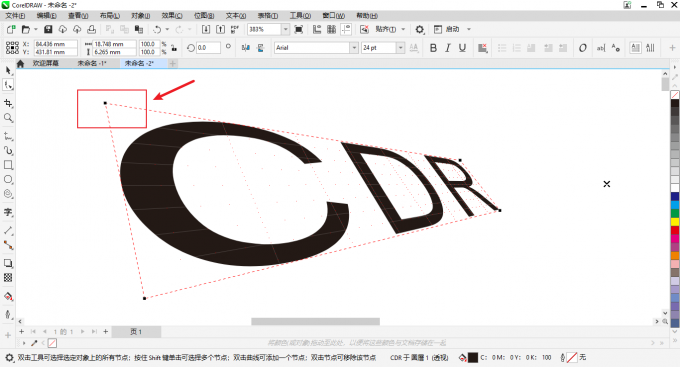Activate the Text tool
This screenshot has height=367, width=680.
[8, 212]
